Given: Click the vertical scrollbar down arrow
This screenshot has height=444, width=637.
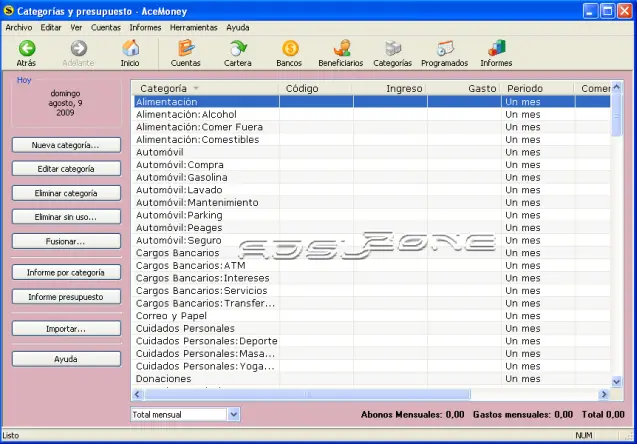Looking at the screenshot, I should 617,381.
